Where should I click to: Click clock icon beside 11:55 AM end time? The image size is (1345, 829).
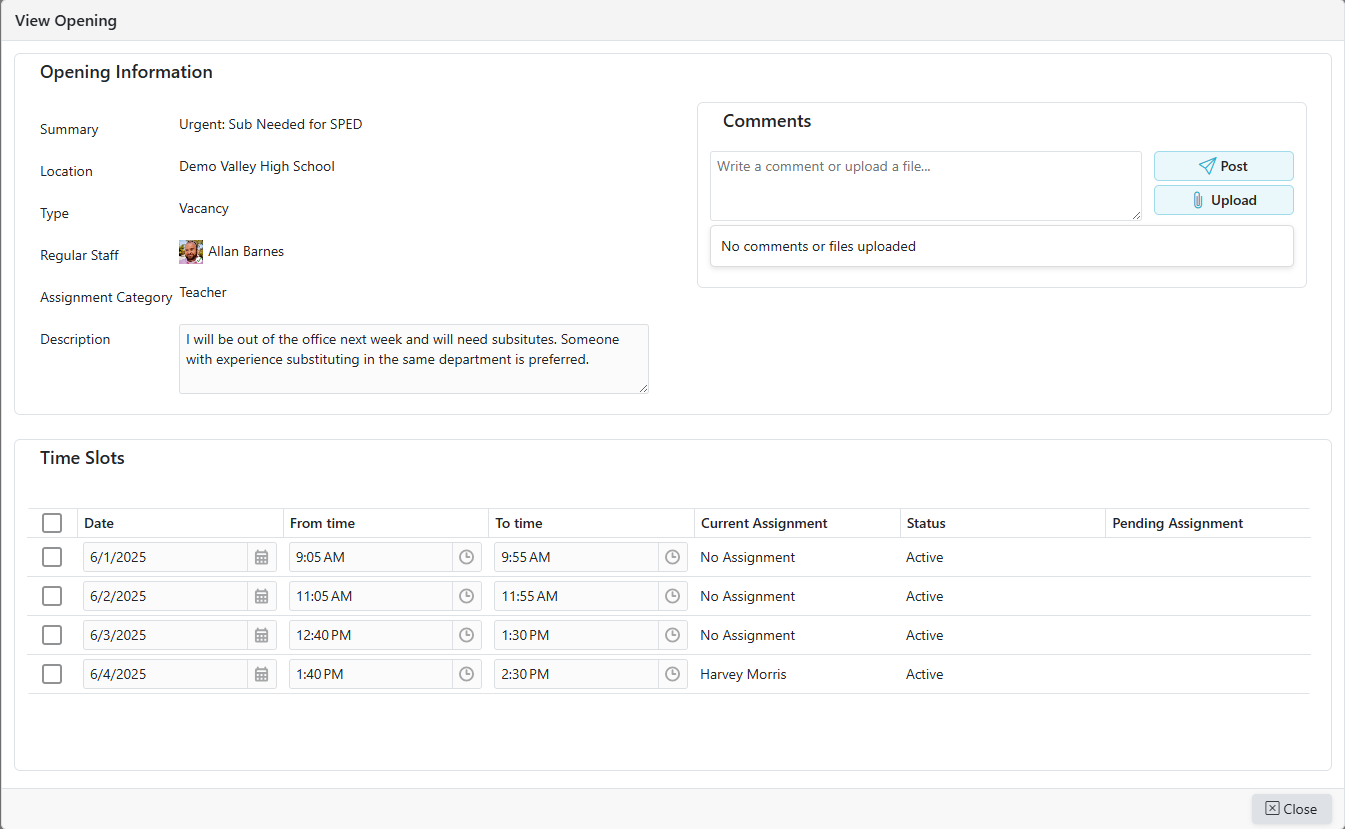click(x=672, y=596)
